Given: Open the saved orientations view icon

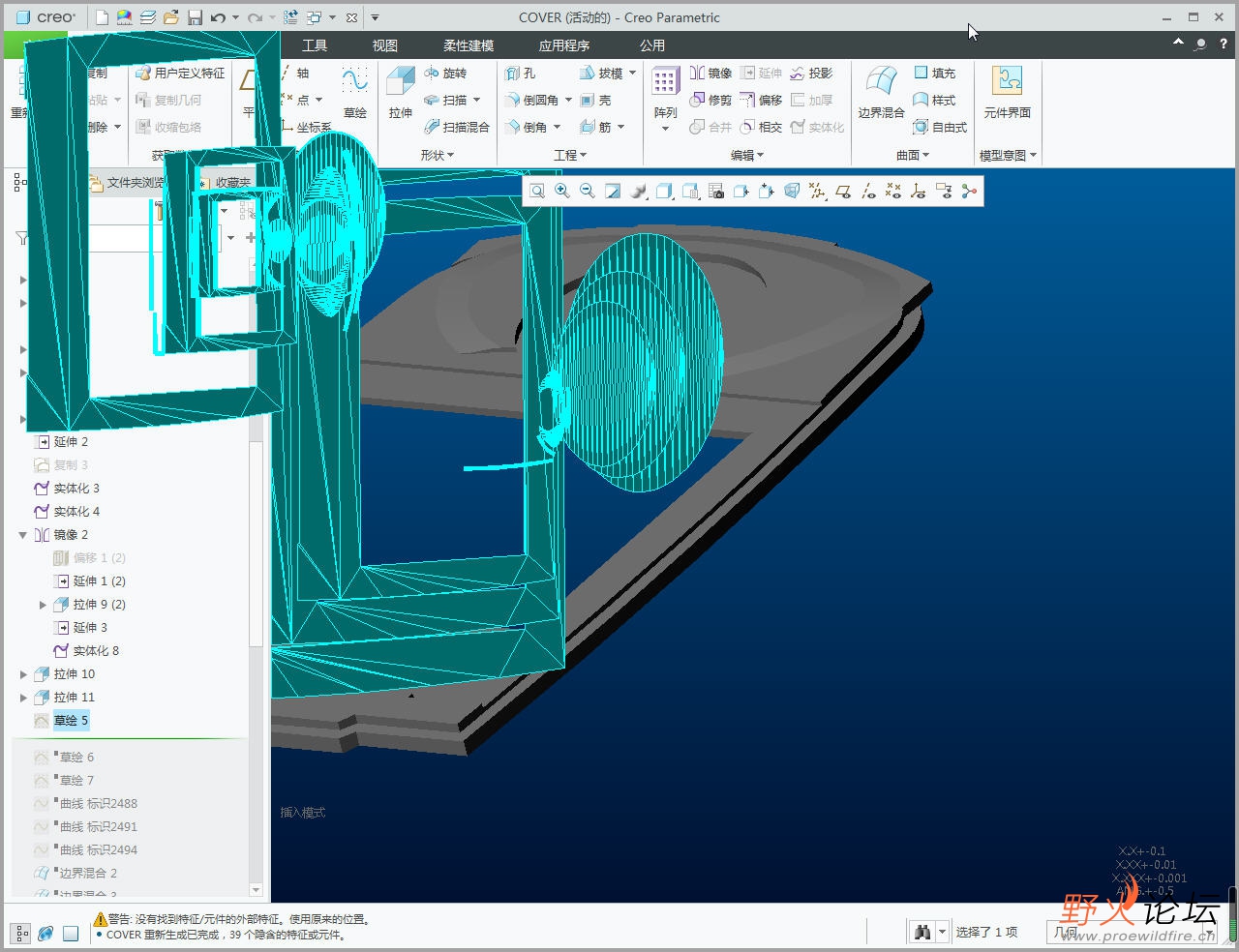Looking at the screenshot, I should point(691,192).
